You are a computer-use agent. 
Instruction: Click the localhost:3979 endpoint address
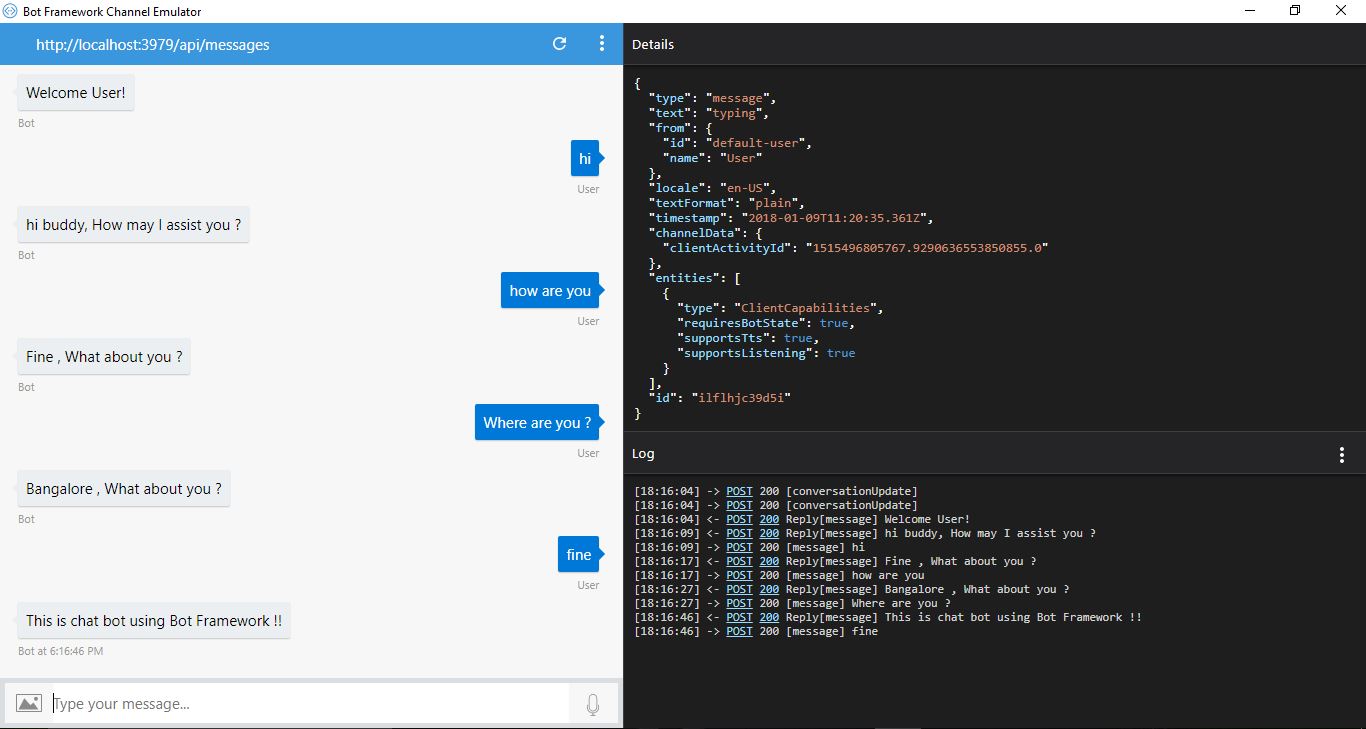click(153, 45)
